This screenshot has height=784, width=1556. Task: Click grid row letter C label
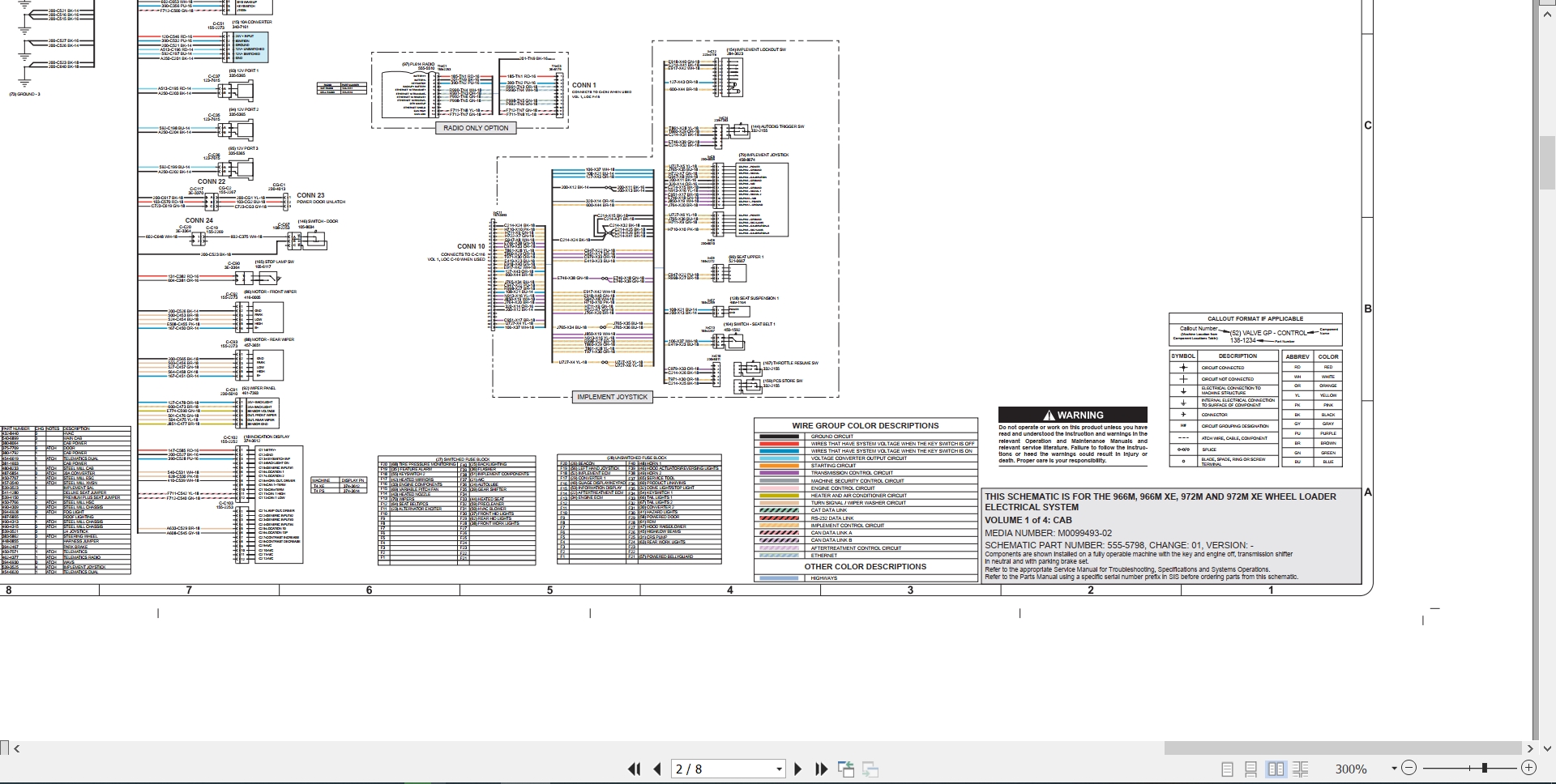click(1368, 126)
